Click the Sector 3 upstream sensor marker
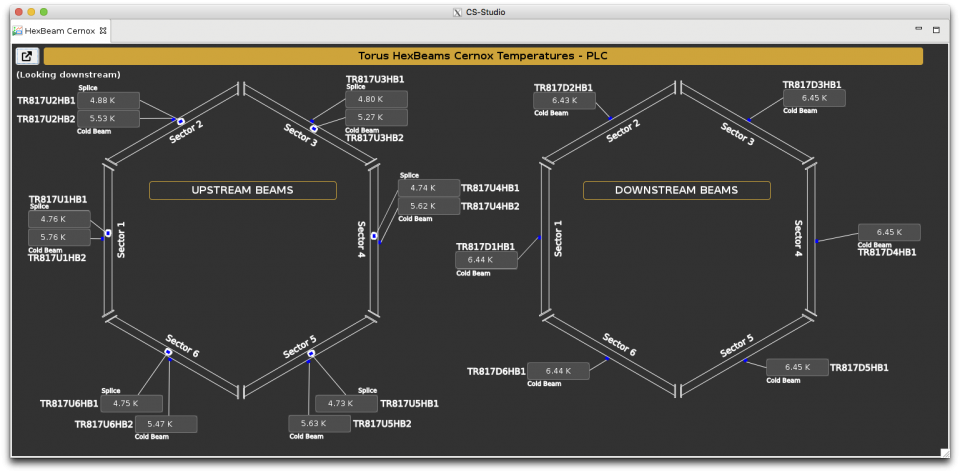This screenshot has height=473, width=960. (x=314, y=128)
